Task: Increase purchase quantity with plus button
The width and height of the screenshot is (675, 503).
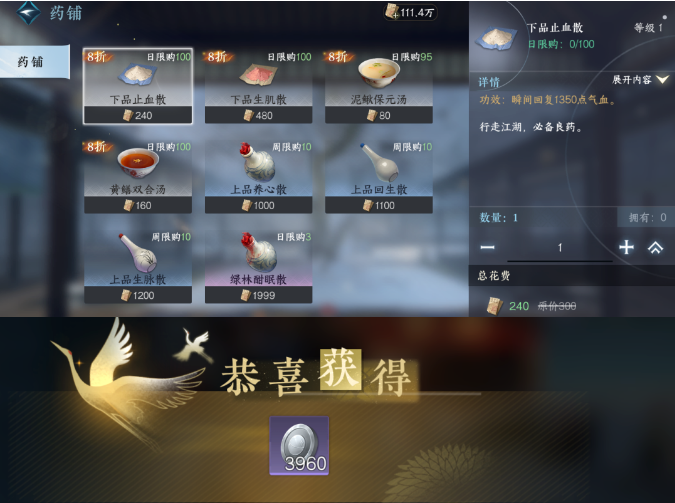Action: tap(626, 247)
